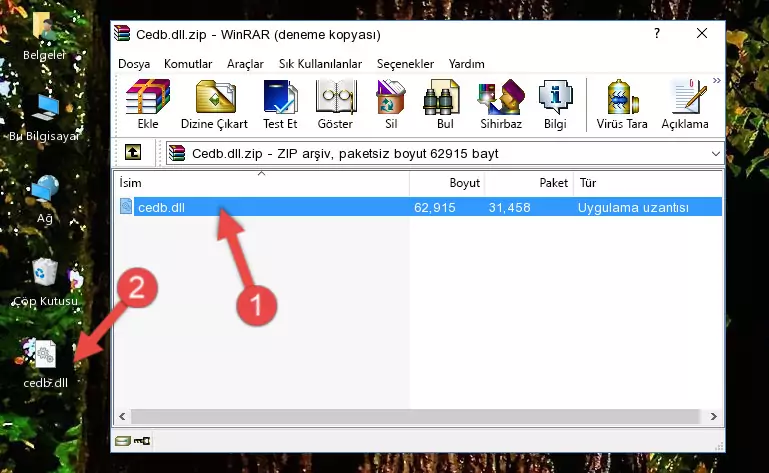Click the cedb.dll file icon in list
The height and width of the screenshot is (473, 769).
(x=126, y=206)
